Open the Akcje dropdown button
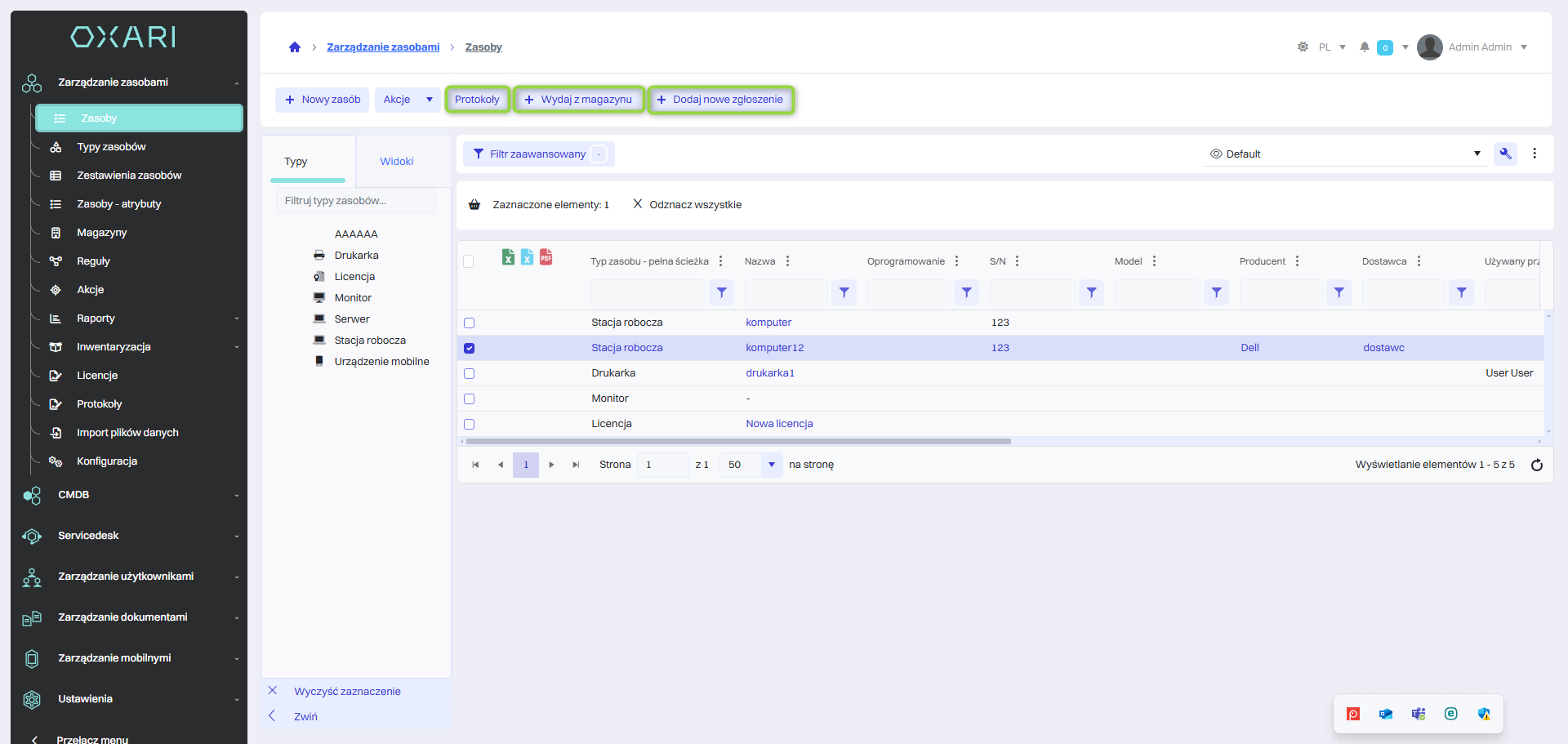The image size is (1568, 744). pyautogui.click(x=407, y=100)
